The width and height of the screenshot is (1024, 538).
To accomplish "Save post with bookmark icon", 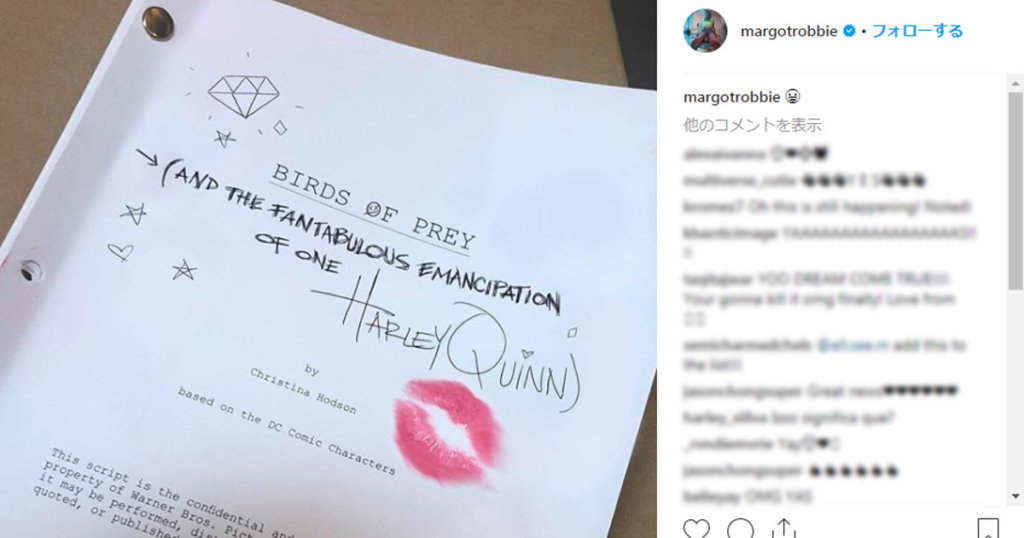I will point(988,528).
